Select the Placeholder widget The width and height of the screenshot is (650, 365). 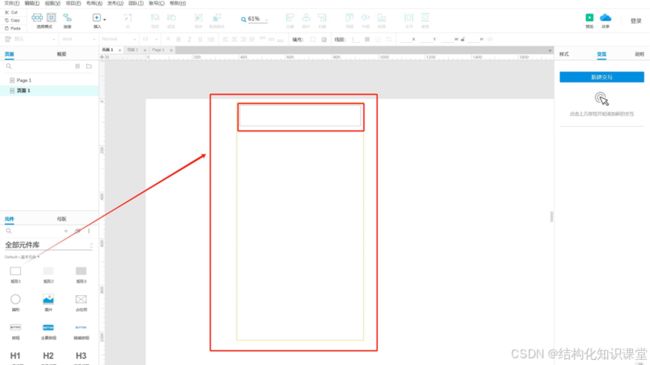81,302
